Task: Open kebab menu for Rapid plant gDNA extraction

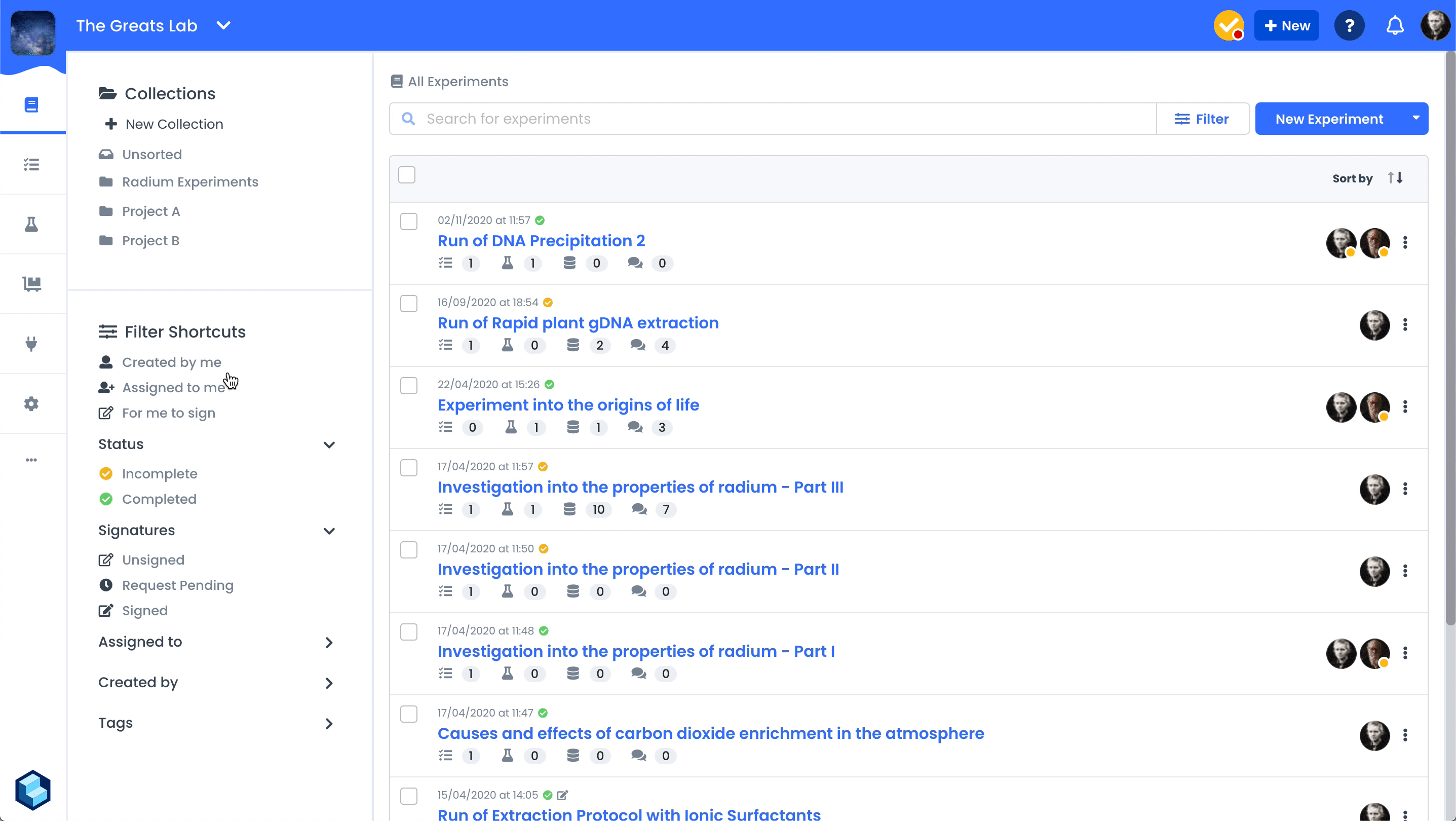Action: pyautogui.click(x=1405, y=324)
